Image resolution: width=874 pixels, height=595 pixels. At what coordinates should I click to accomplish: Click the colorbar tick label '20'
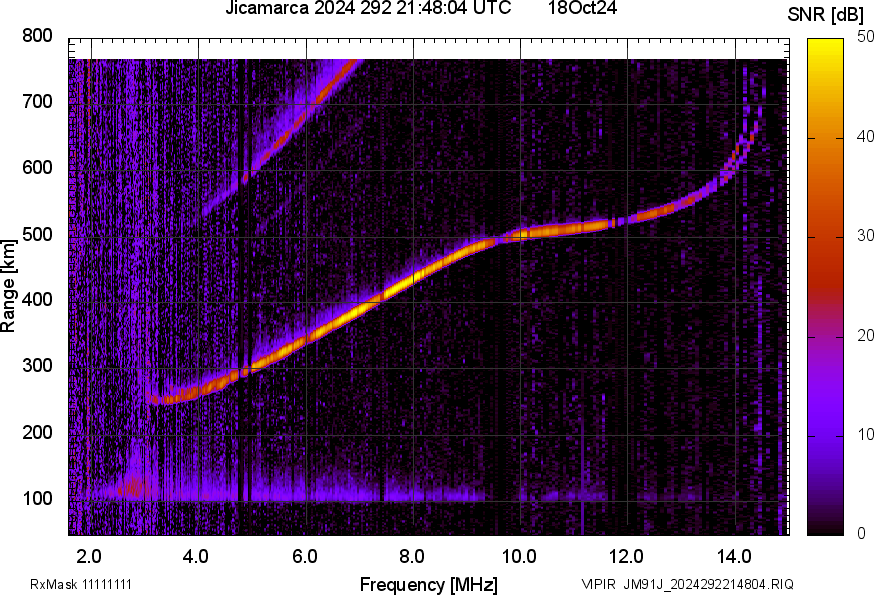[865, 335]
